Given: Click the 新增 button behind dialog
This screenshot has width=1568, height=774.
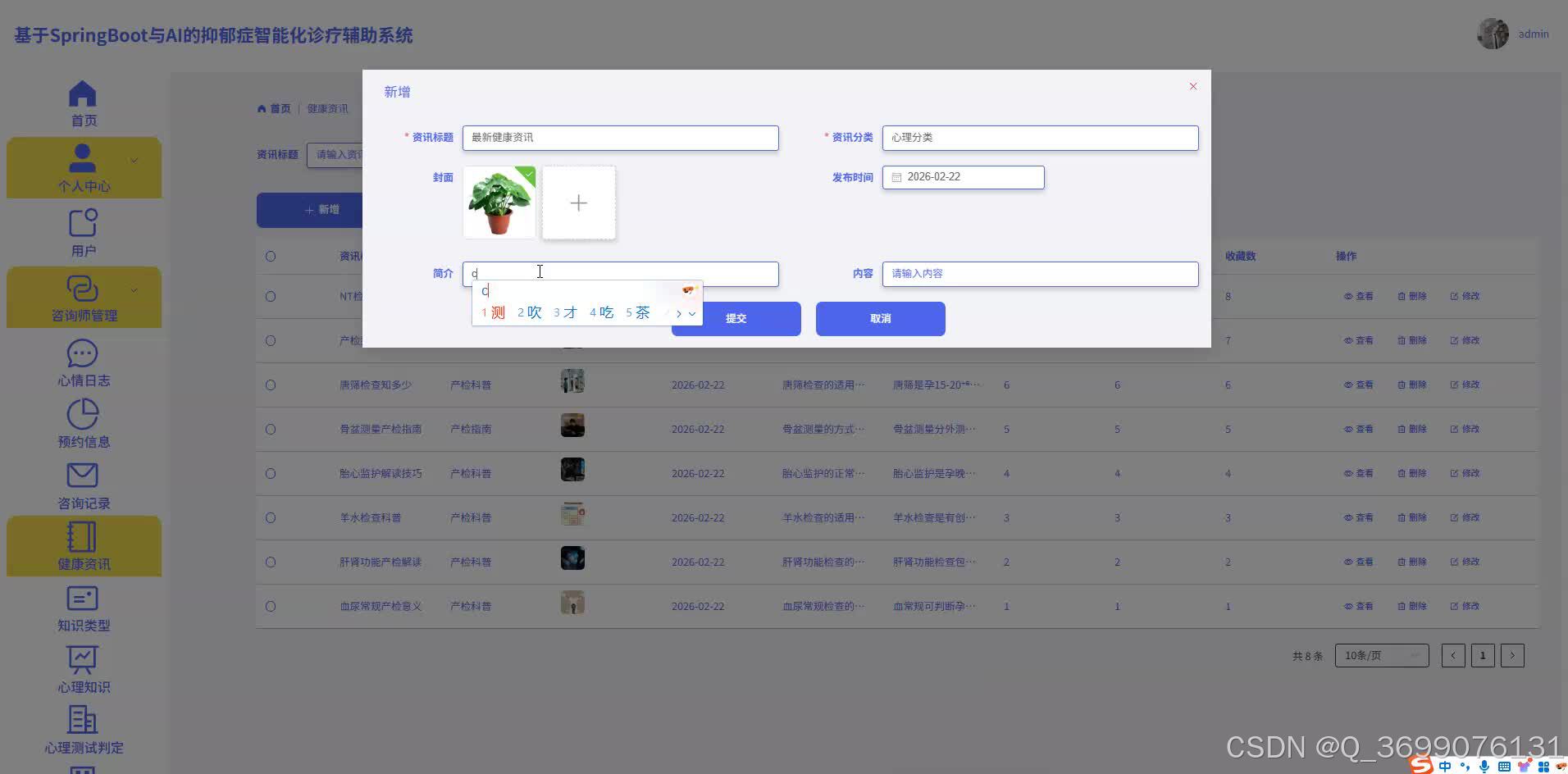Looking at the screenshot, I should [310, 210].
